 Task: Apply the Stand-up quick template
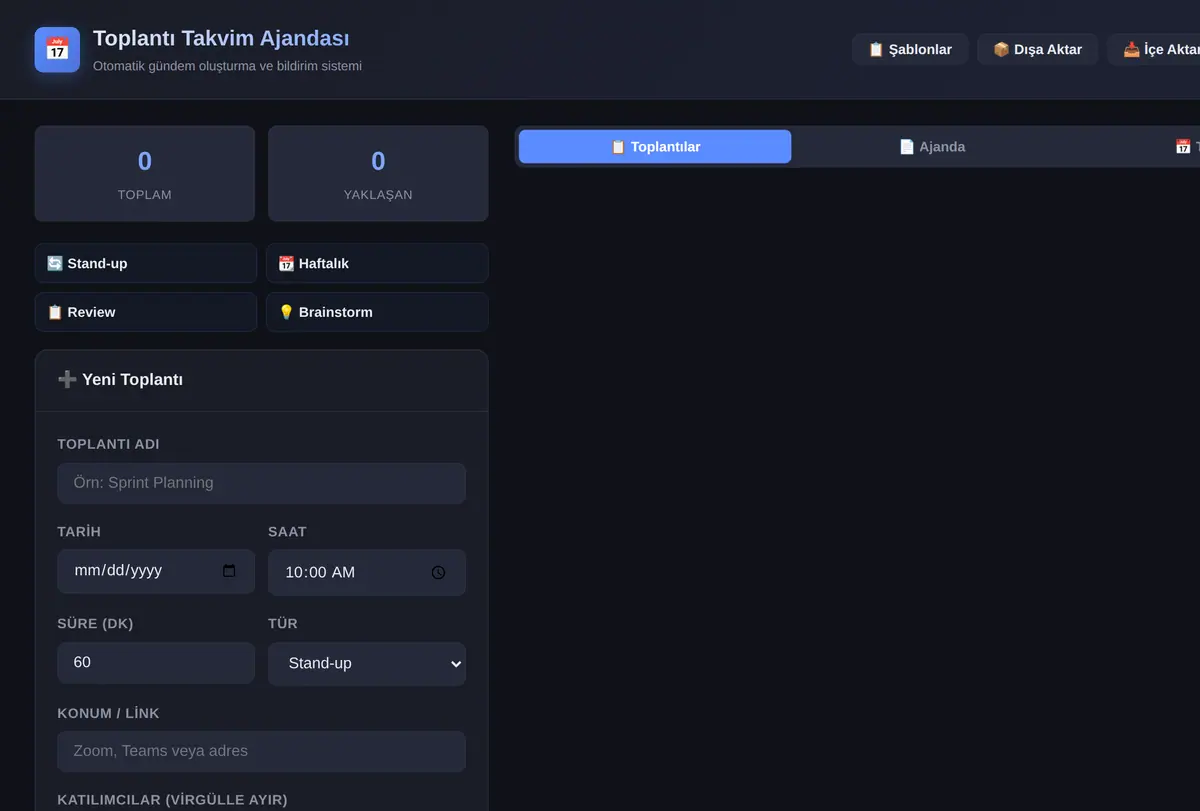[146, 263]
